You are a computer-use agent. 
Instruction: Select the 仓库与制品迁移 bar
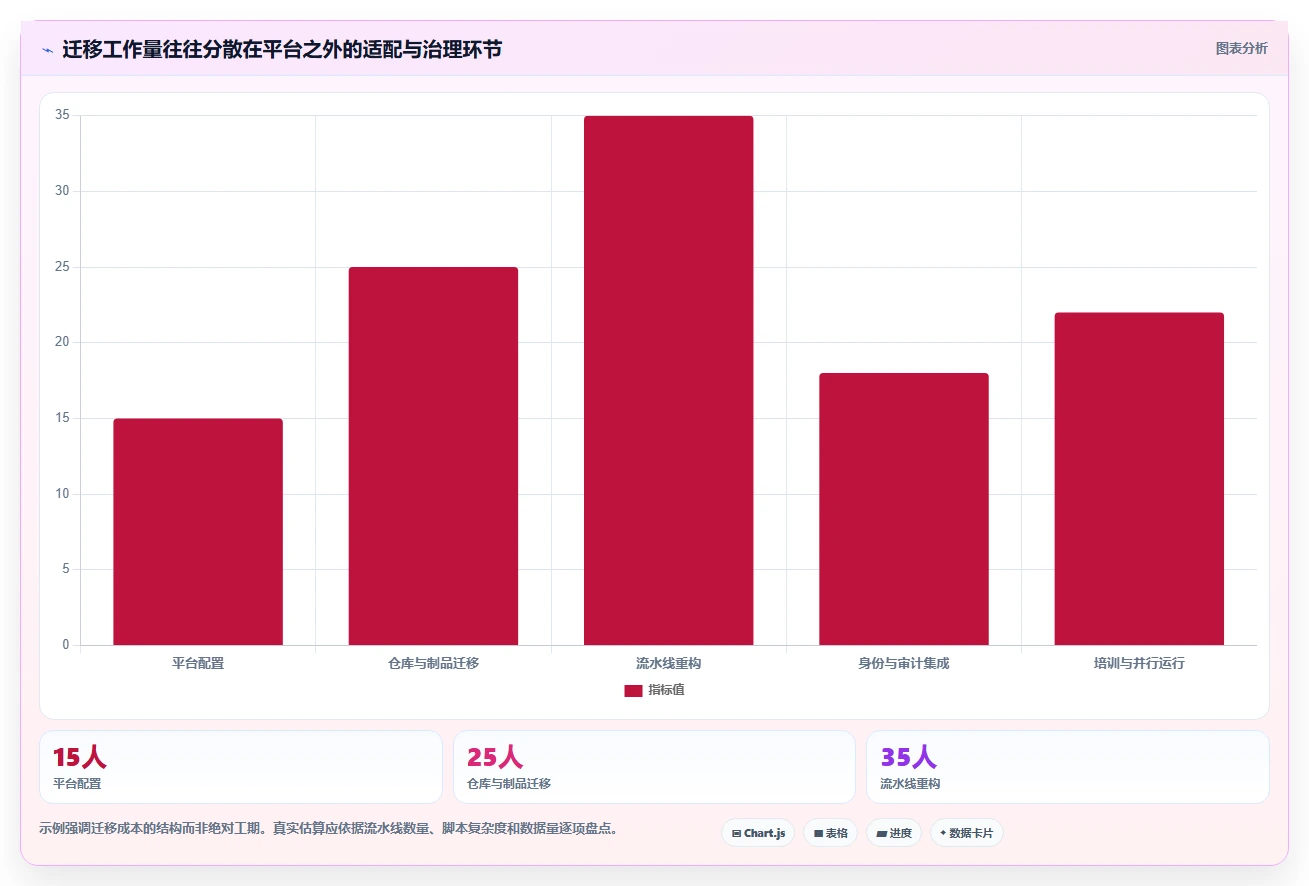tap(433, 456)
